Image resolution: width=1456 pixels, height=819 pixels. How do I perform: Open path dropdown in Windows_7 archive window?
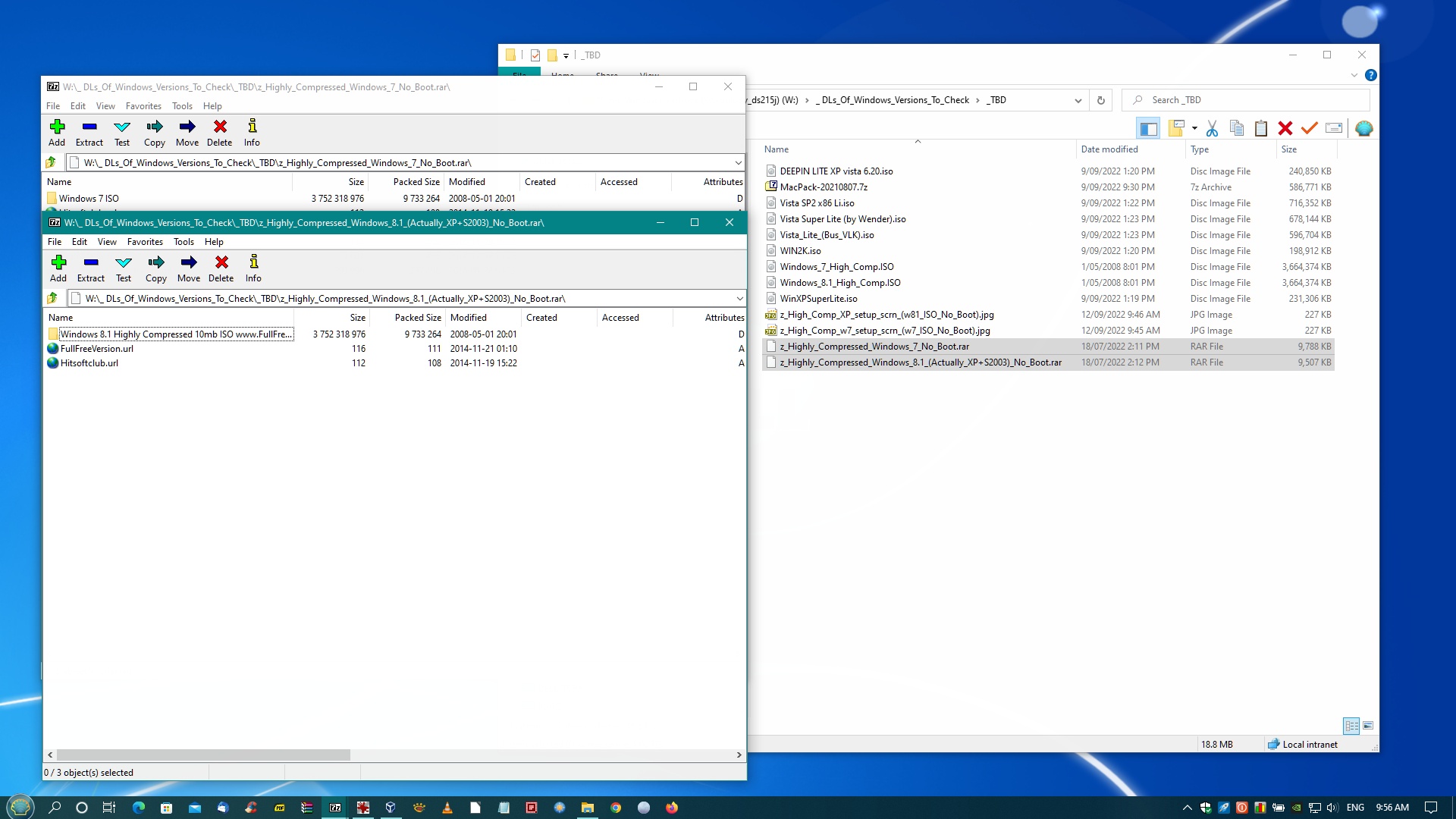coord(738,162)
